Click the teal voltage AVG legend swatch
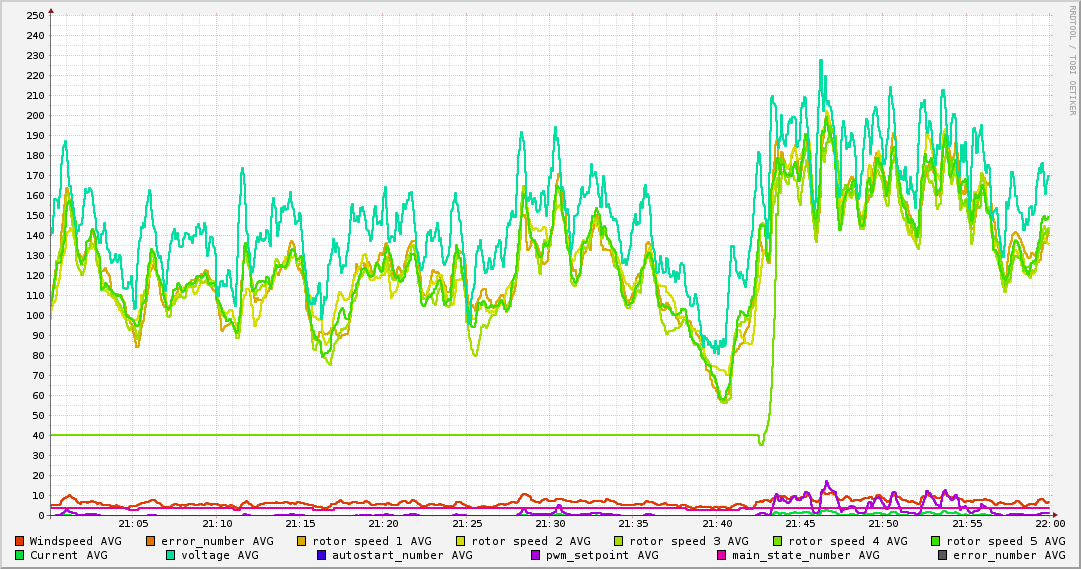1081x569 pixels. 171,555
